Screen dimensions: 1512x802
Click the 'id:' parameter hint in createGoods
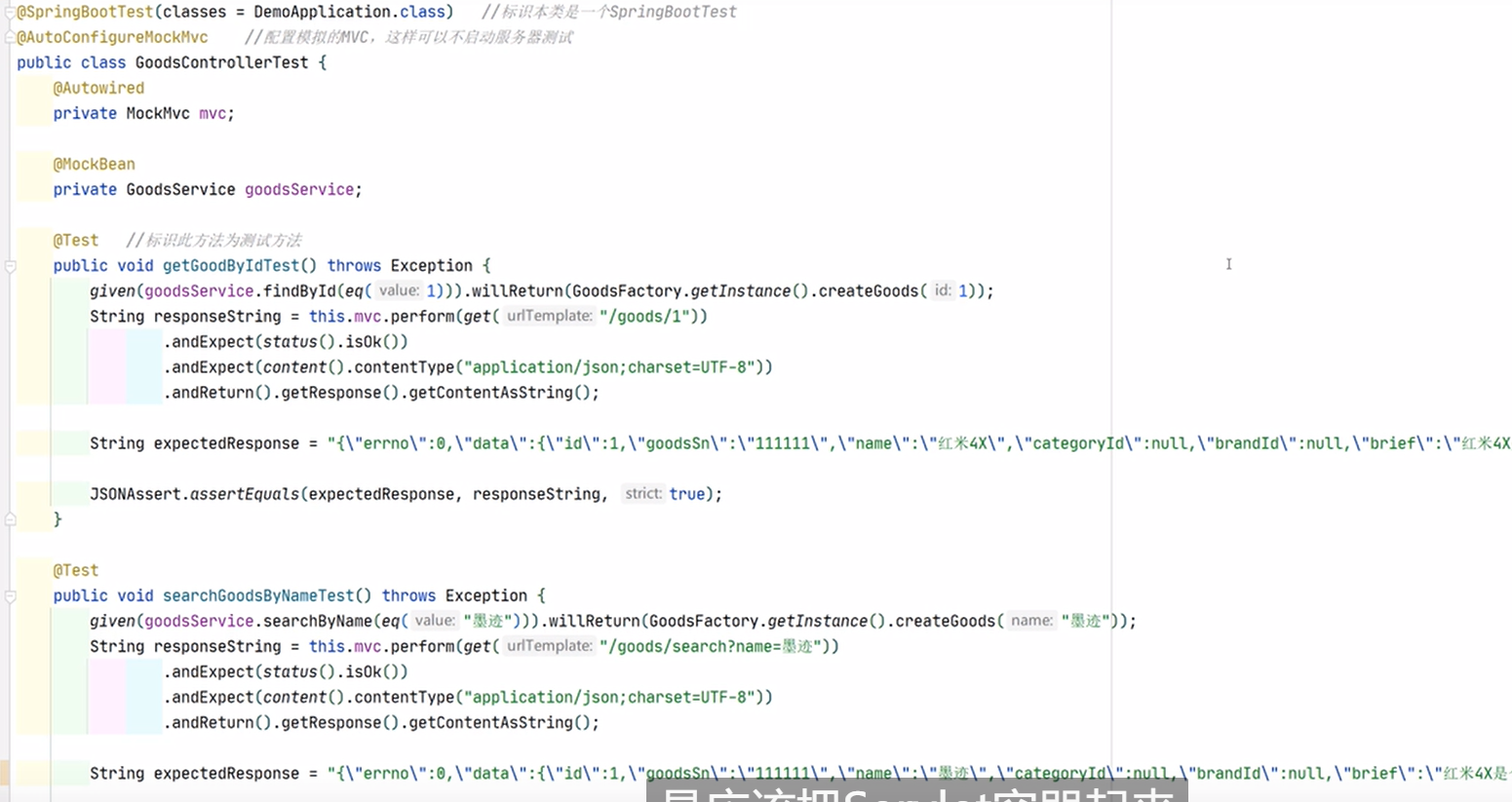(942, 290)
